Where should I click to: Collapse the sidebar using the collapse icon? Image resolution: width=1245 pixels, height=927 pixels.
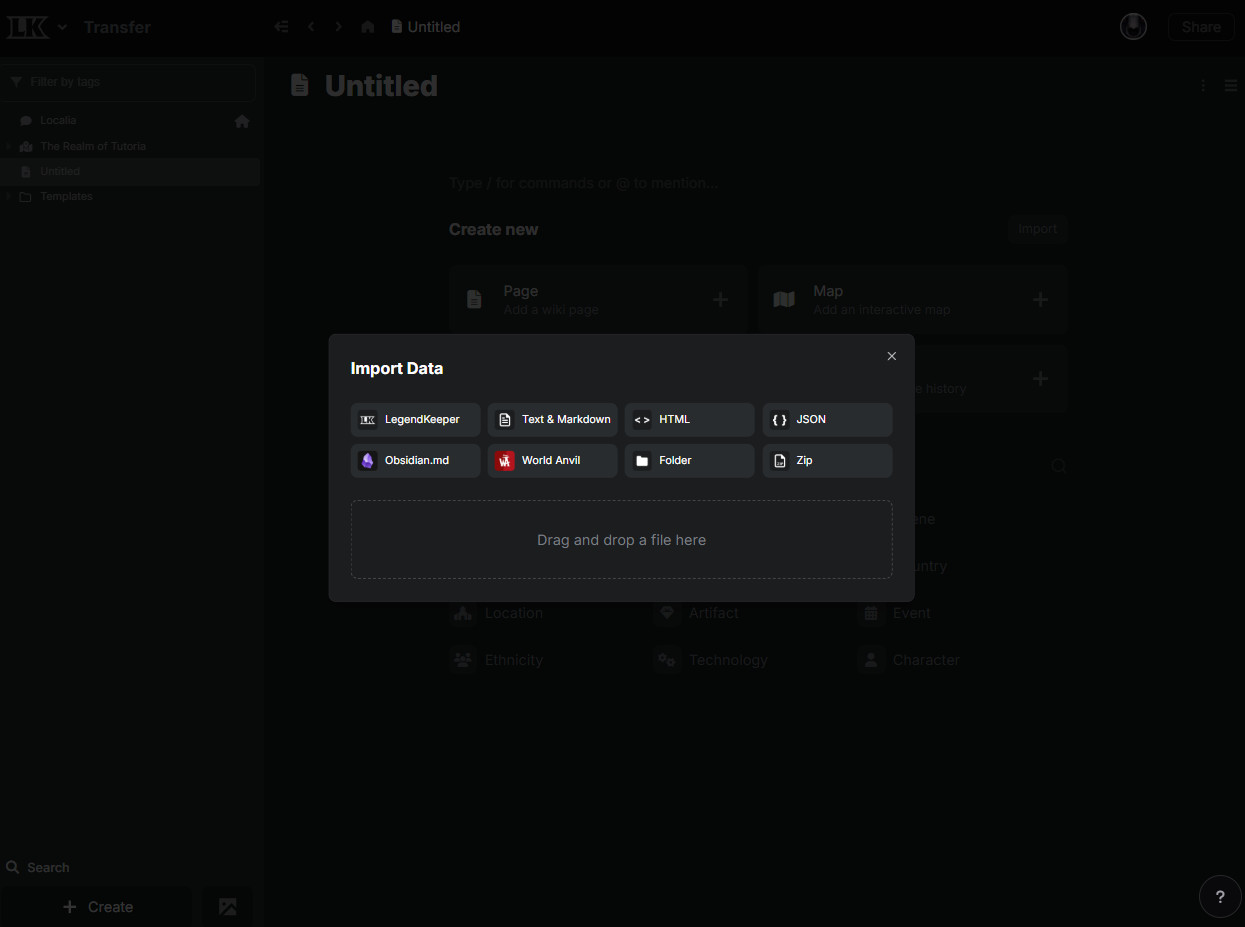click(281, 27)
